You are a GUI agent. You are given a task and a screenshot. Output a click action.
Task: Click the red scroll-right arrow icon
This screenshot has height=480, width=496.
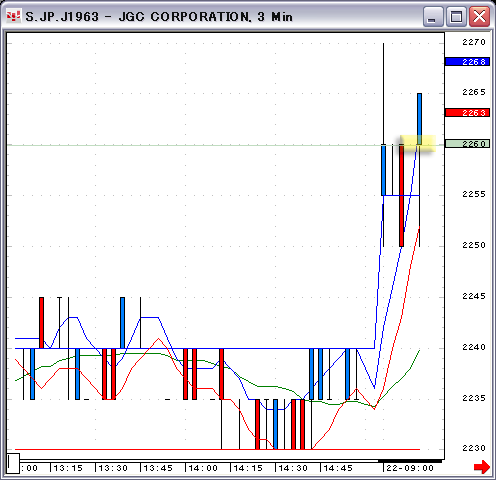click(482, 466)
